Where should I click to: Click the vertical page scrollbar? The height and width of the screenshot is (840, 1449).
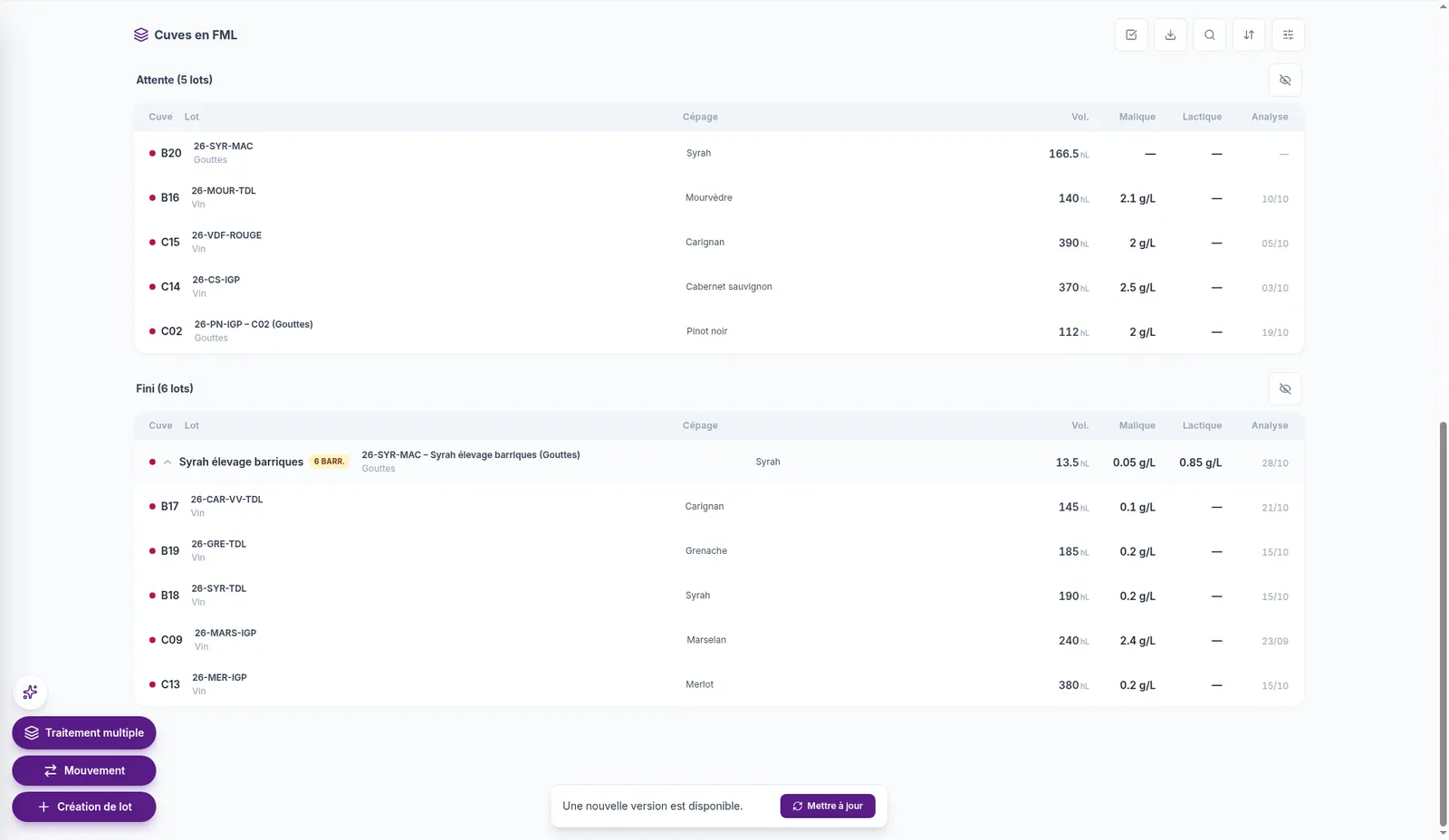tap(1443, 623)
